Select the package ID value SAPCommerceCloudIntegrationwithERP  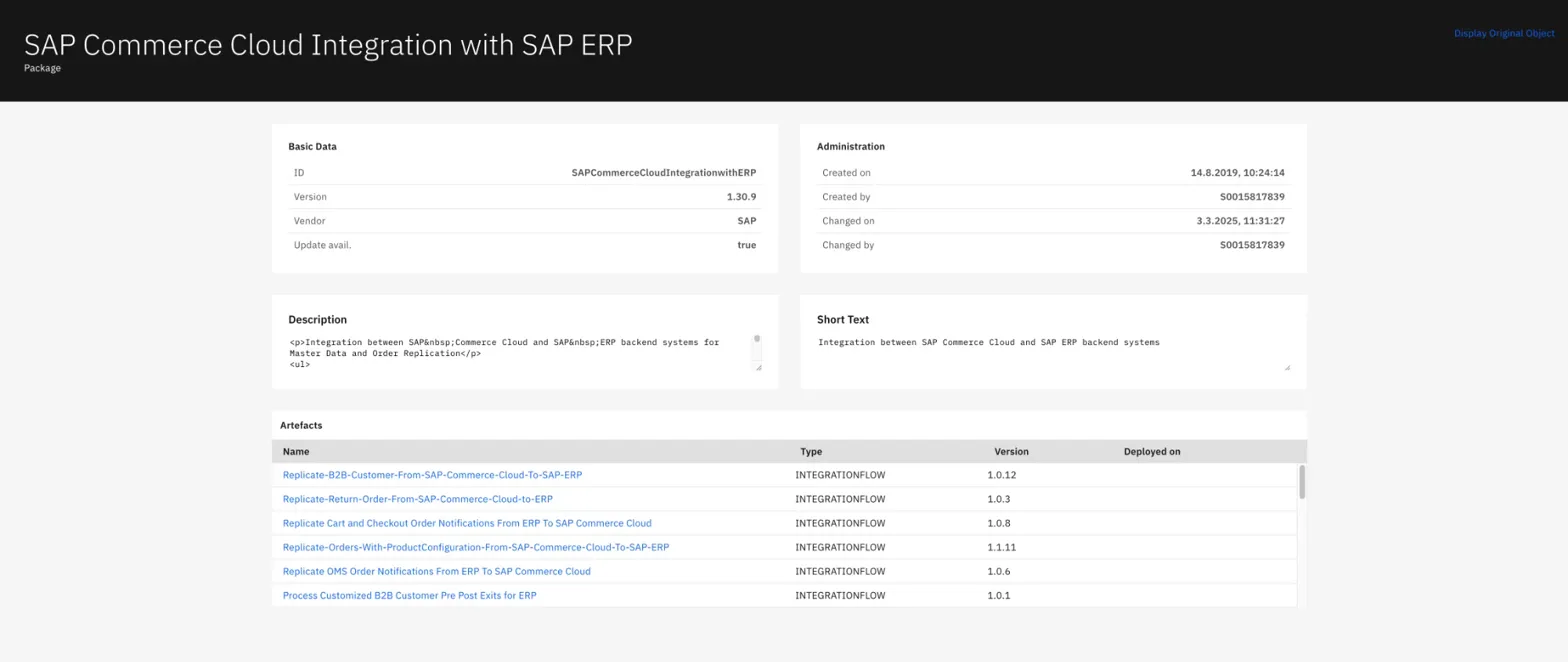(663, 173)
